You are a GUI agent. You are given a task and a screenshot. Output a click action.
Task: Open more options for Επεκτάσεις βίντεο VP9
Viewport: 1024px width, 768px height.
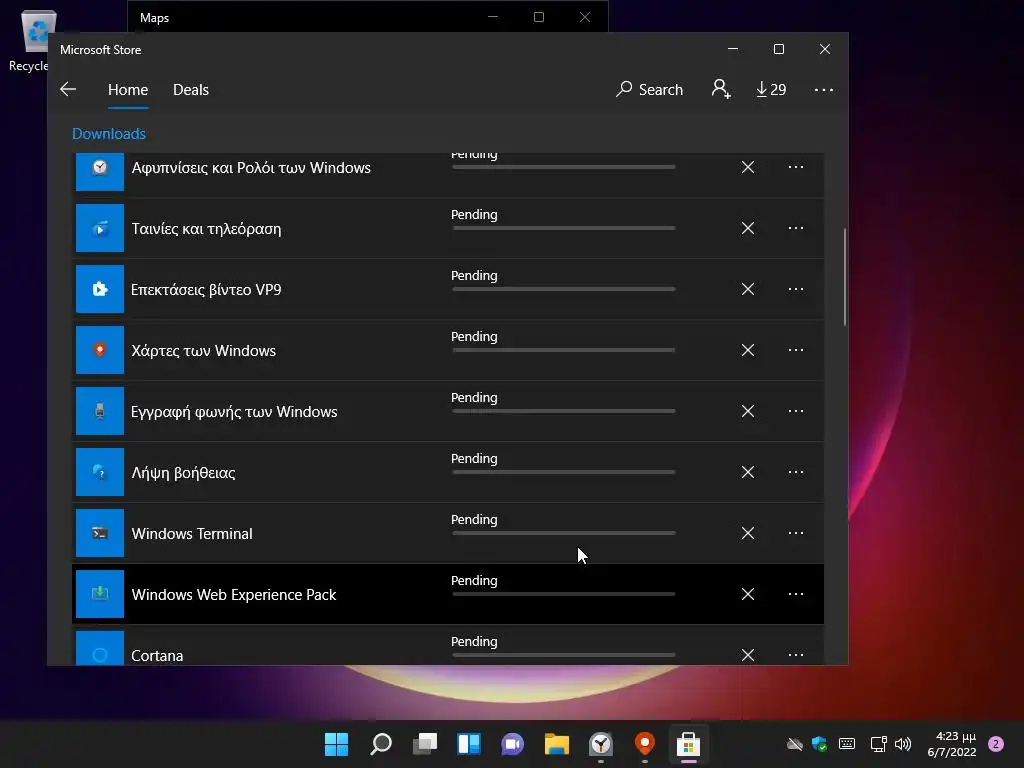coord(795,289)
